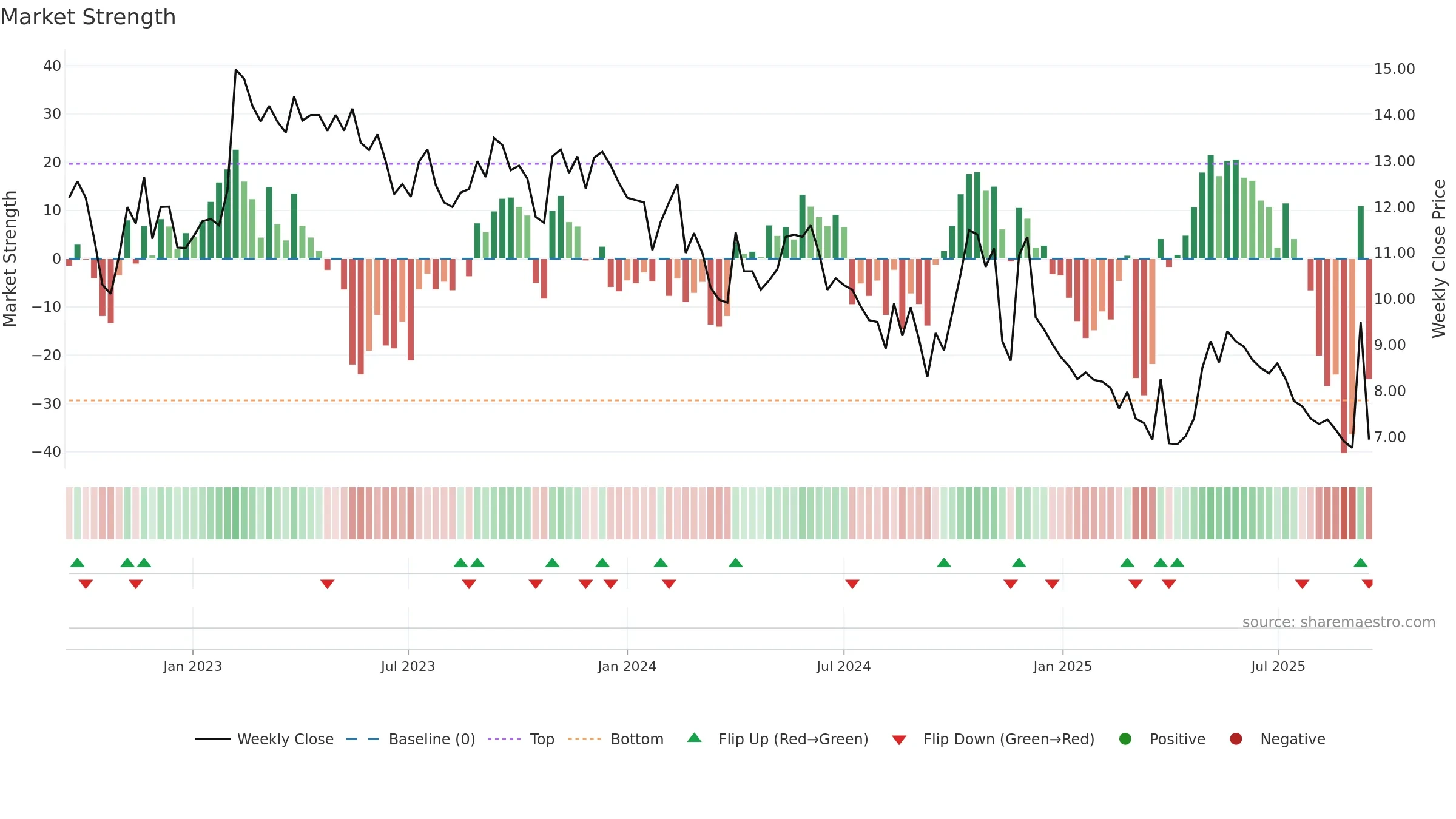Click the Jan 2023 axis label
The image size is (1456, 819).
click(x=192, y=667)
